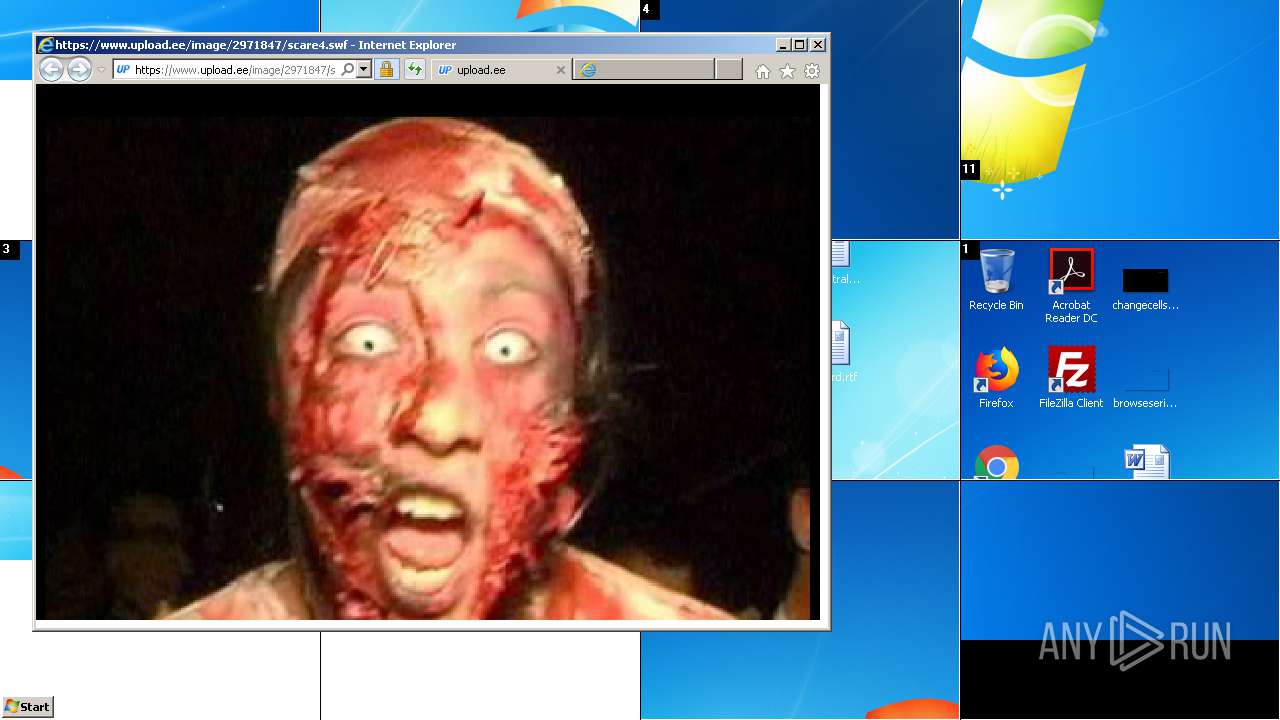Click the magnifier search icon in address bar
Viewport: 1280px width, 720px height.
[347, 69]
